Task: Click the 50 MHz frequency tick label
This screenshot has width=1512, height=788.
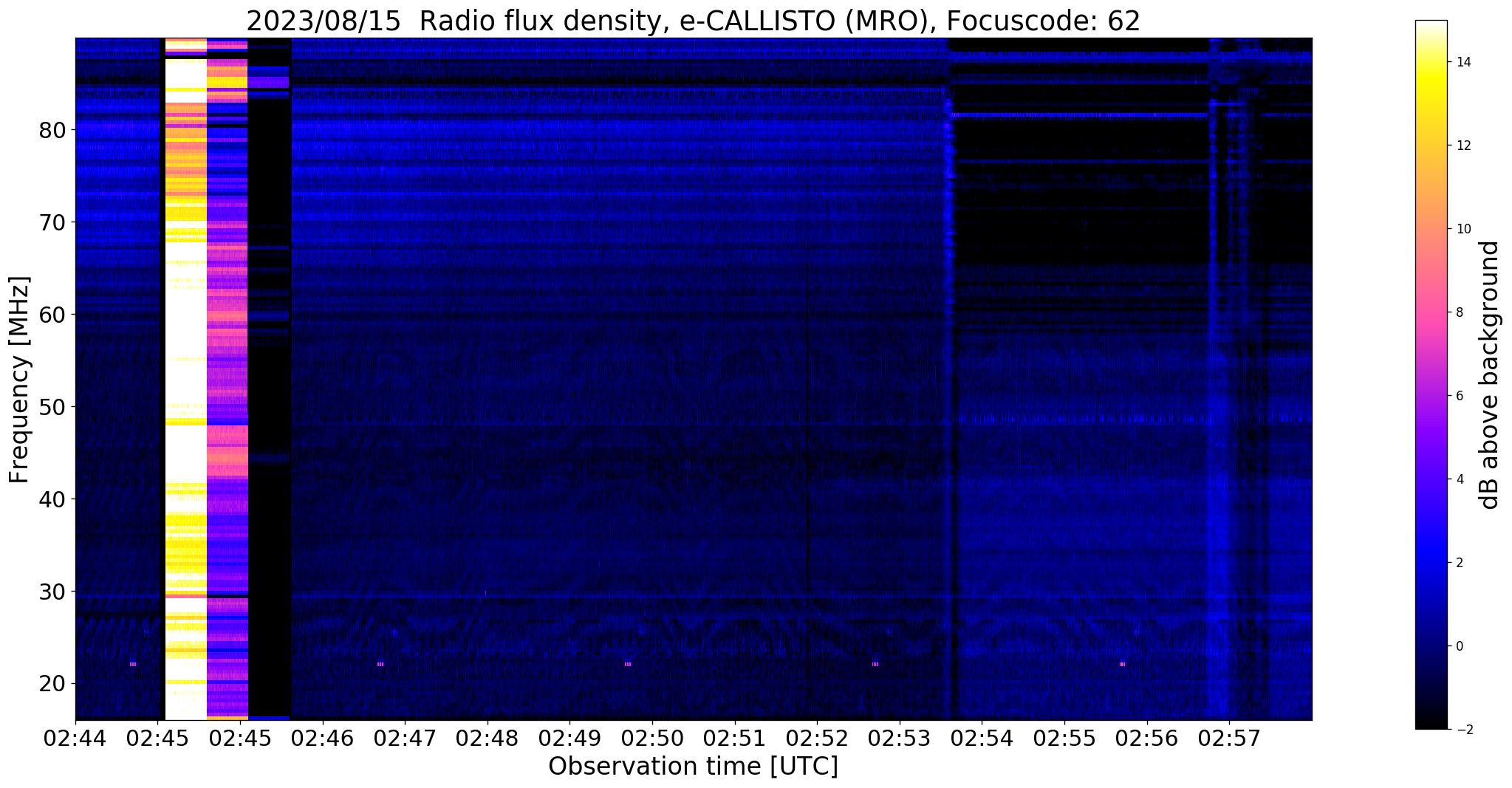Action: click(x=52, y=407)
